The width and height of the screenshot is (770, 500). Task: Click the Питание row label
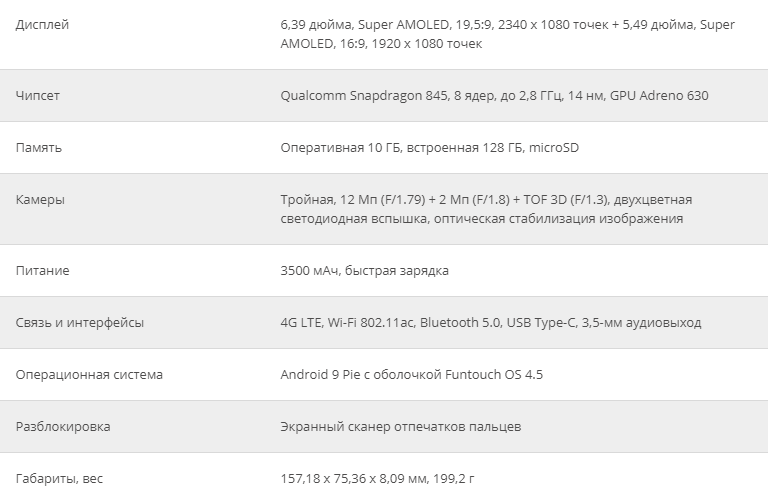point(43,270)
